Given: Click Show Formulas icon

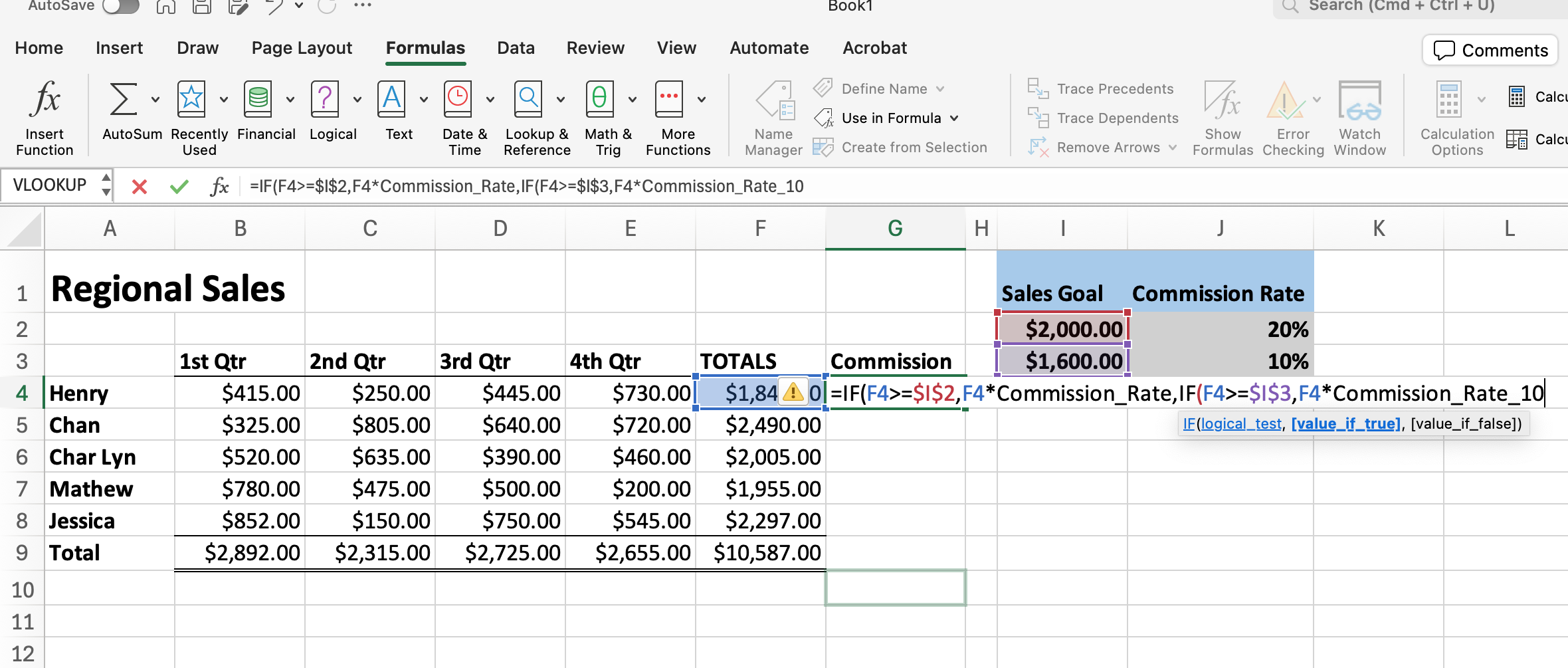Looking at the screenshot, I should coord(1223,100).
